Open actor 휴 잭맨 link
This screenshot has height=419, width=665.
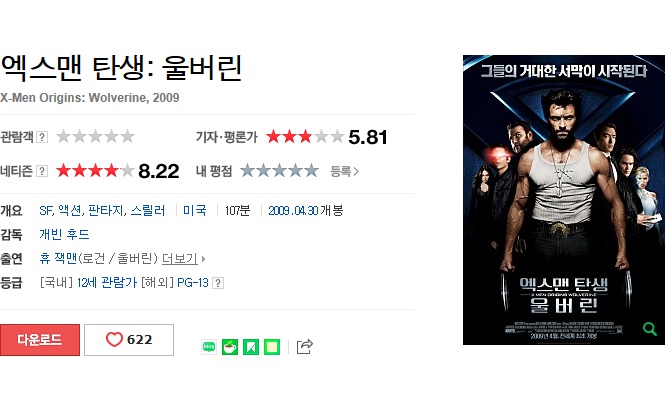[58, 258]
